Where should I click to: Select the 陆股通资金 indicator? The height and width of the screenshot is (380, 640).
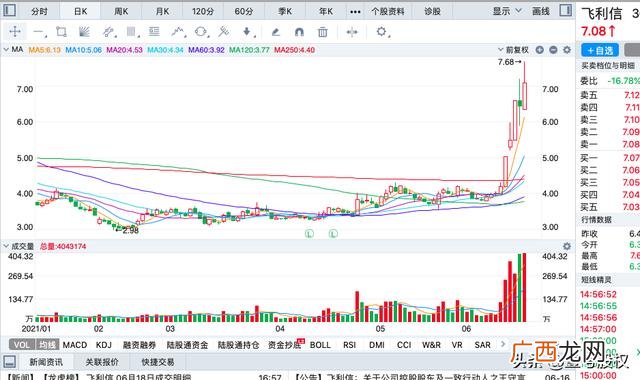(187, 345)
